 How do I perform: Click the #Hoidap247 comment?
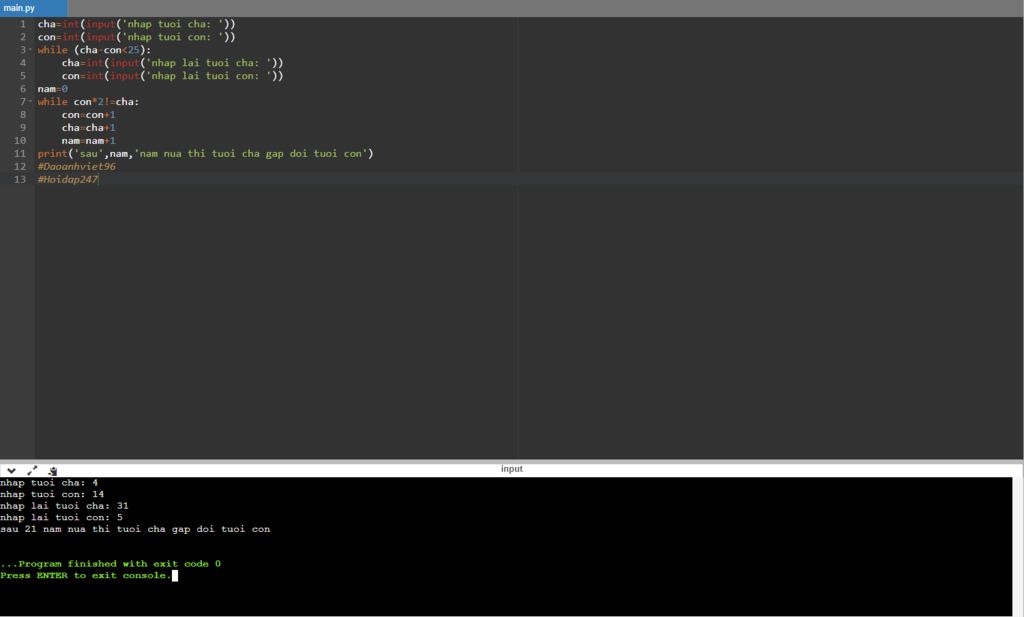[67, 180]
